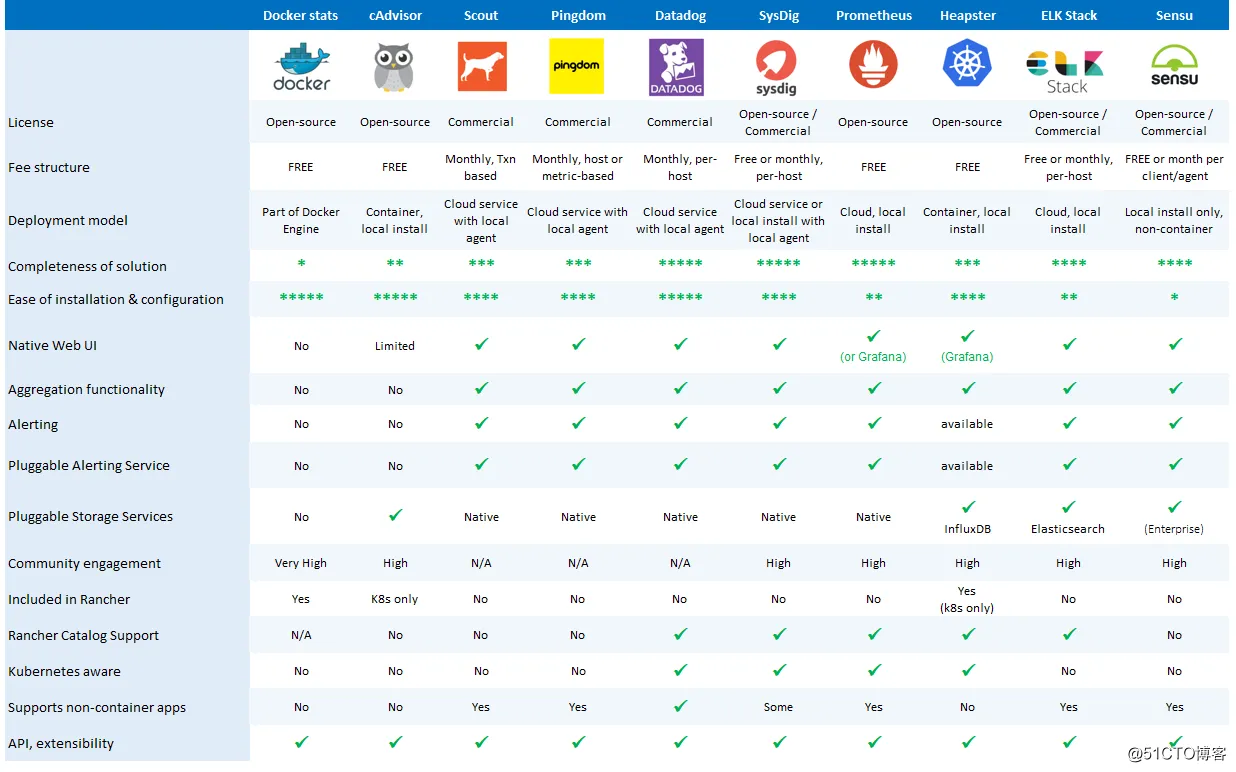The image size is (1236, 772).
Task: Select the ELK Stack column header
Action: click(1068, 15)
